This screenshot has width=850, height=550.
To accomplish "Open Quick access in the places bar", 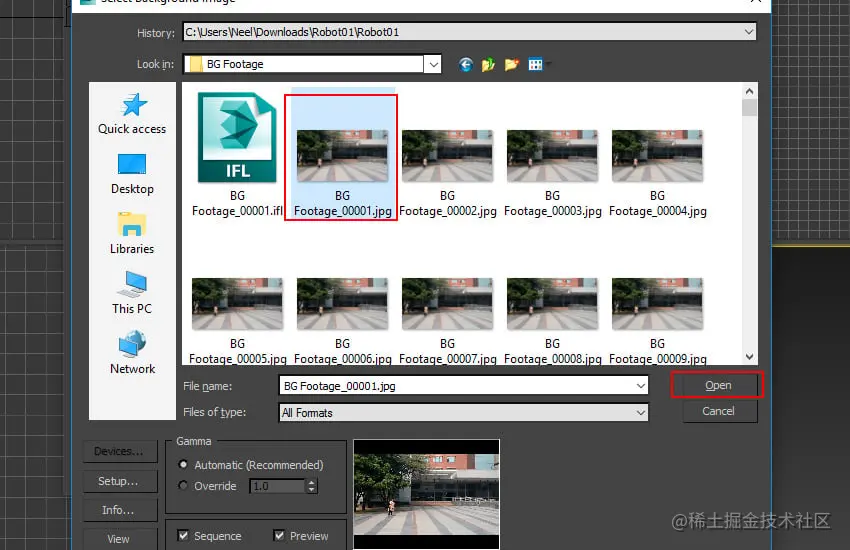I will coord(132,113).
